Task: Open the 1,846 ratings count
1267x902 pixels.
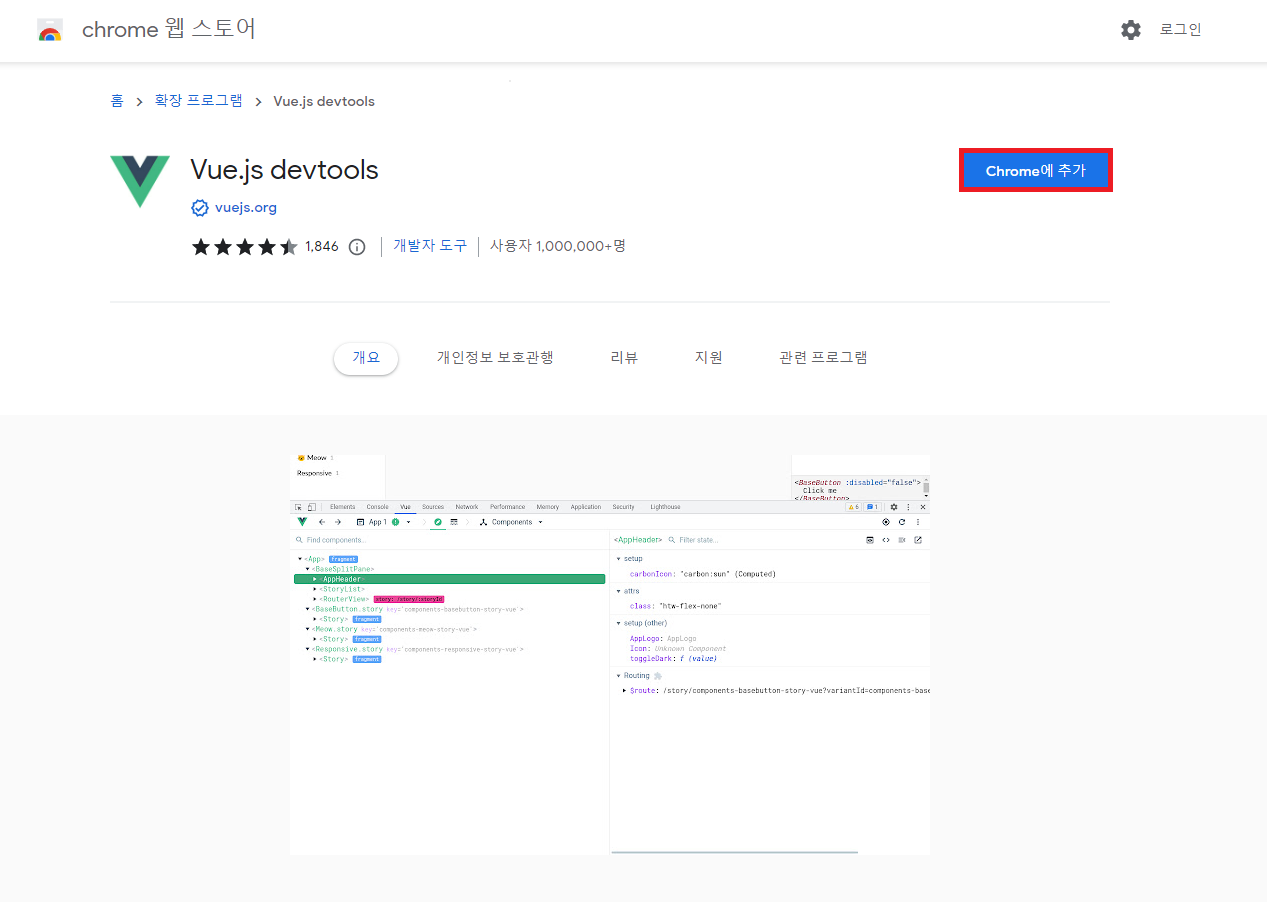Action: (322, 246)
